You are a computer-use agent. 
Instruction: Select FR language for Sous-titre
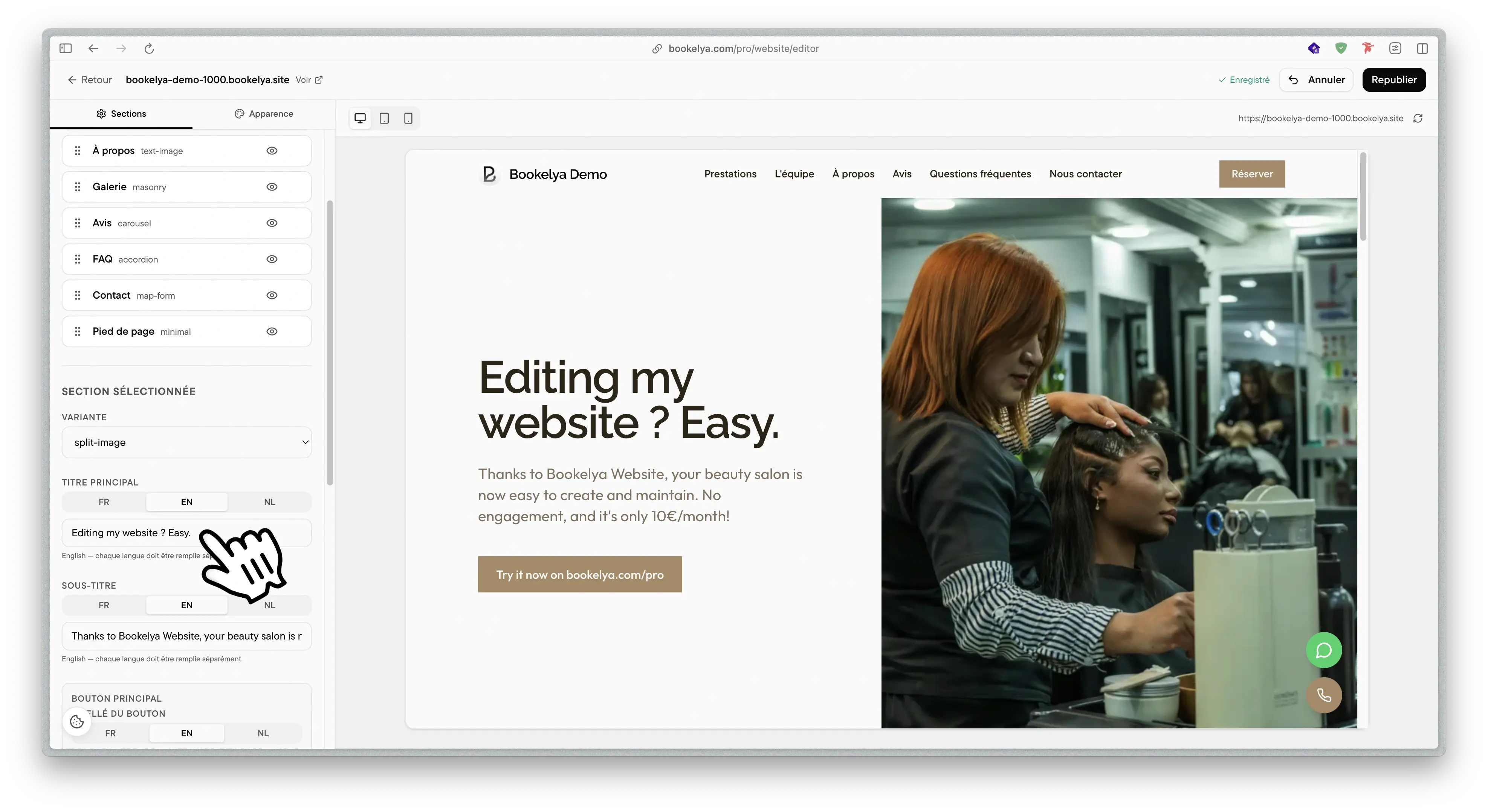click(x=104, y=605)
